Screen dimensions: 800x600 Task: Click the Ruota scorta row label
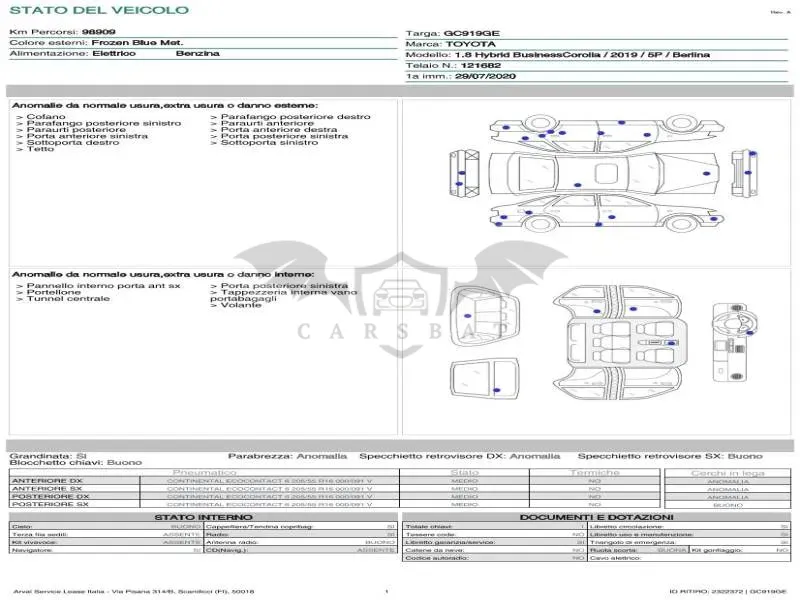(x=614, y=551)
